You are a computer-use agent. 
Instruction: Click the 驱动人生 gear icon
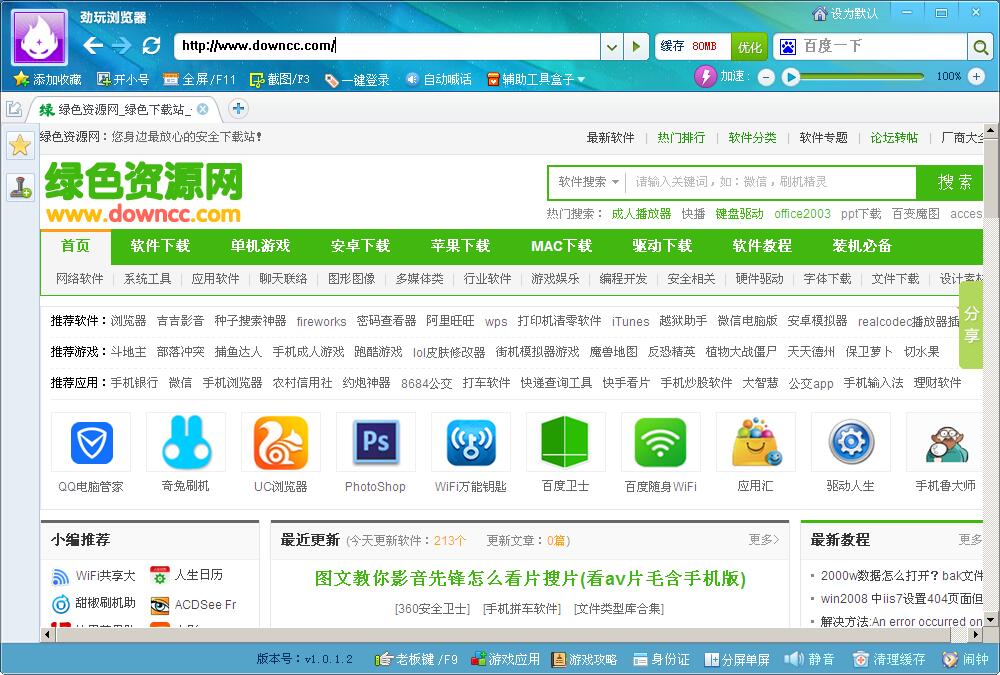tap(850, 442)
